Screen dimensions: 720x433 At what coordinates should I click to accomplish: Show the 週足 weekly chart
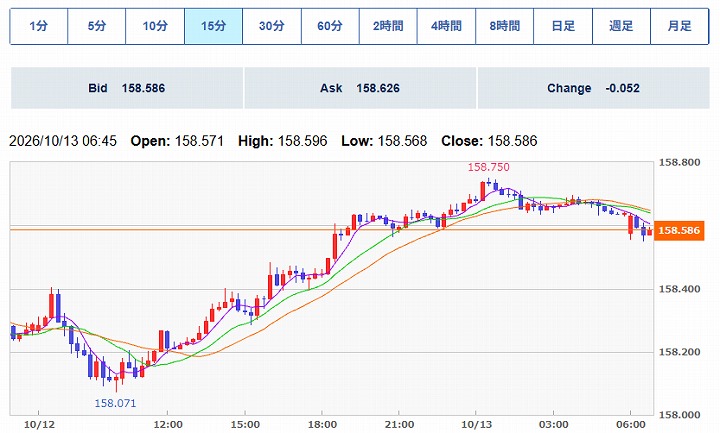(621, 26)
